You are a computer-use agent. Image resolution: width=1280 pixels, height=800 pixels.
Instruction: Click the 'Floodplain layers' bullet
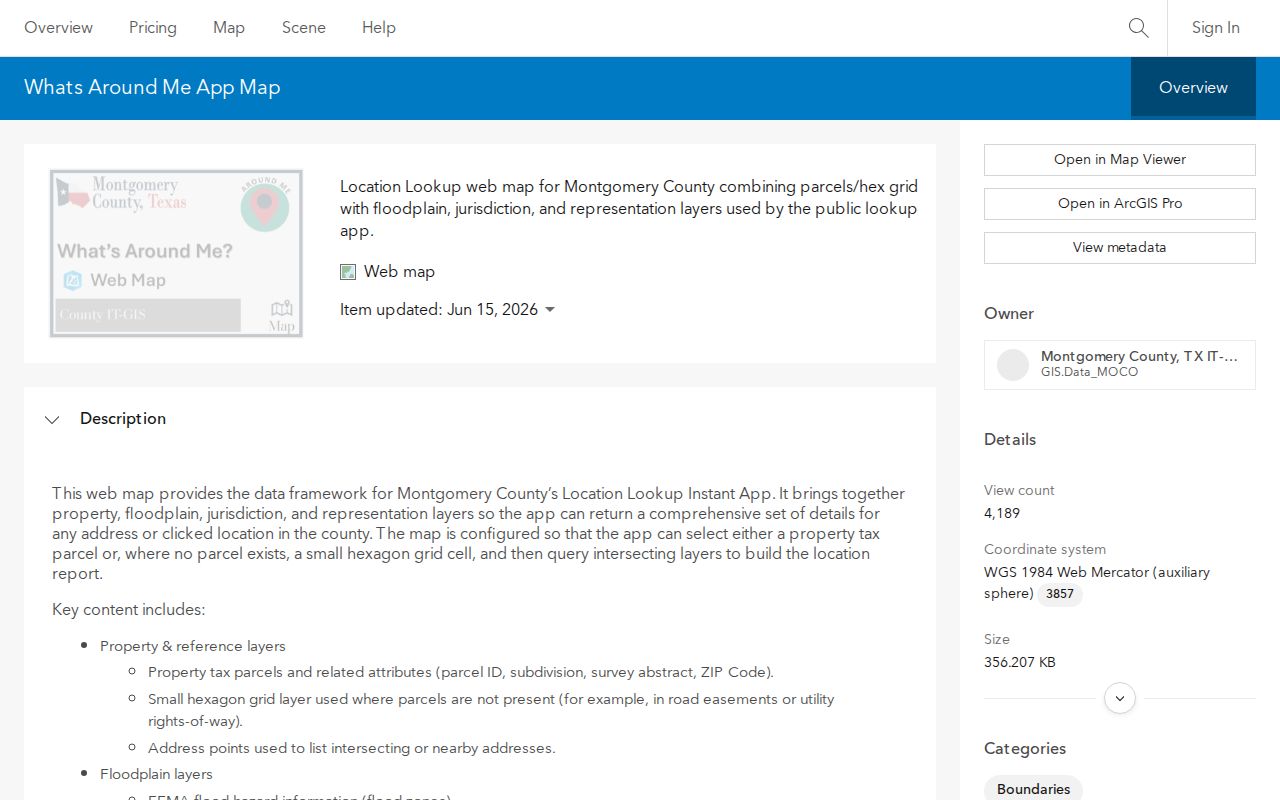[156, 774]
